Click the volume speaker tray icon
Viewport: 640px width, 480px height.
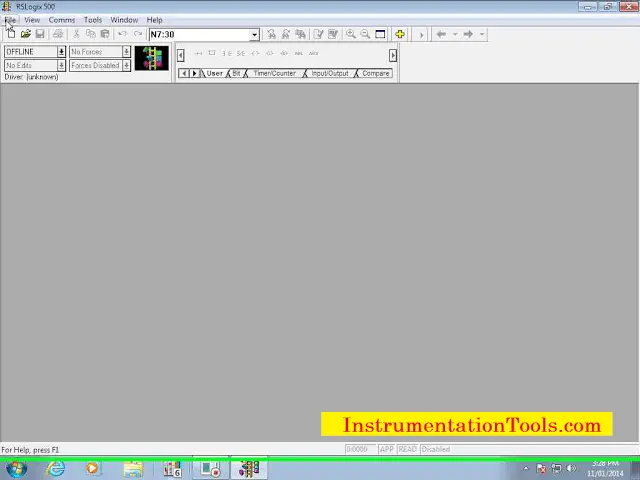[x=571, y=469]
